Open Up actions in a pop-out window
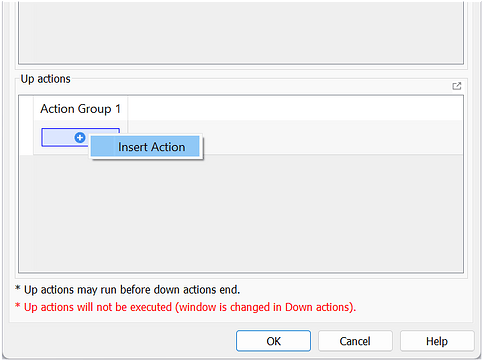This screenshot has width=483, height=360. click(x=457, y=86)
